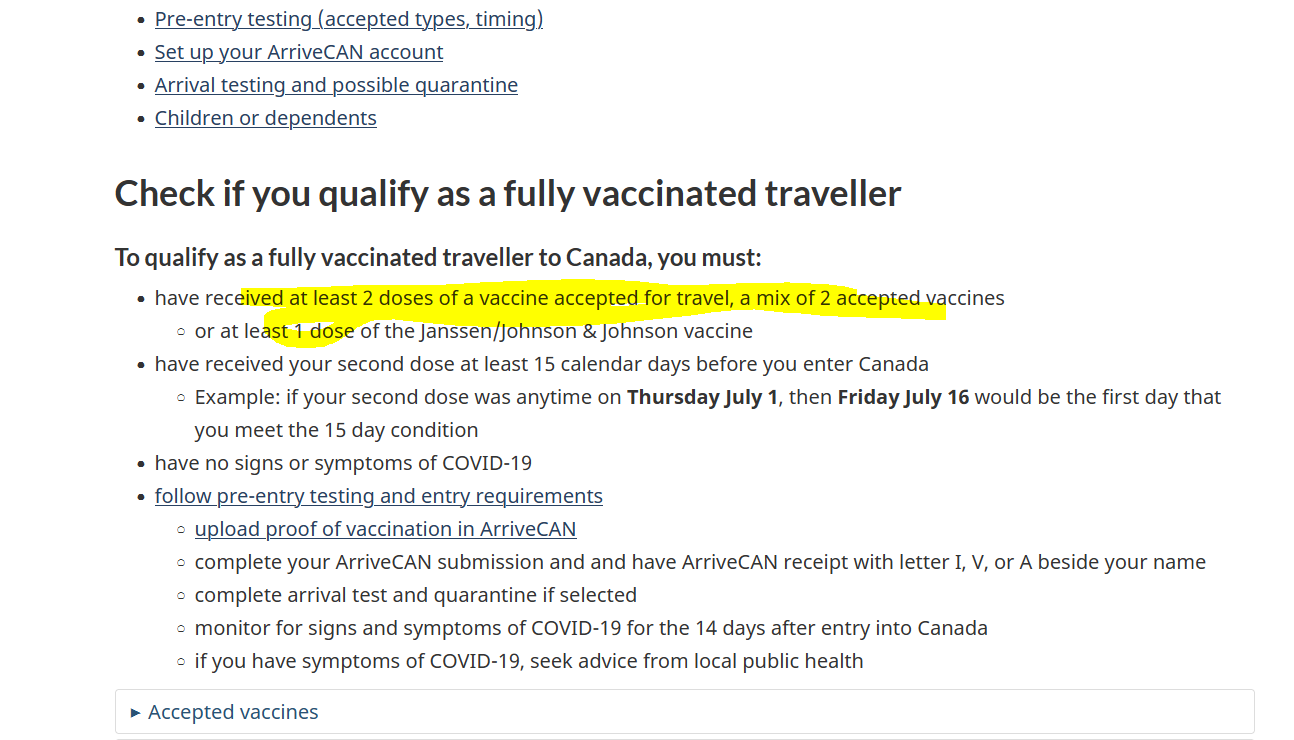1294x740 pixels.
Task: Click the Accepted vaccines summary label
Action: tap(233, 712)
